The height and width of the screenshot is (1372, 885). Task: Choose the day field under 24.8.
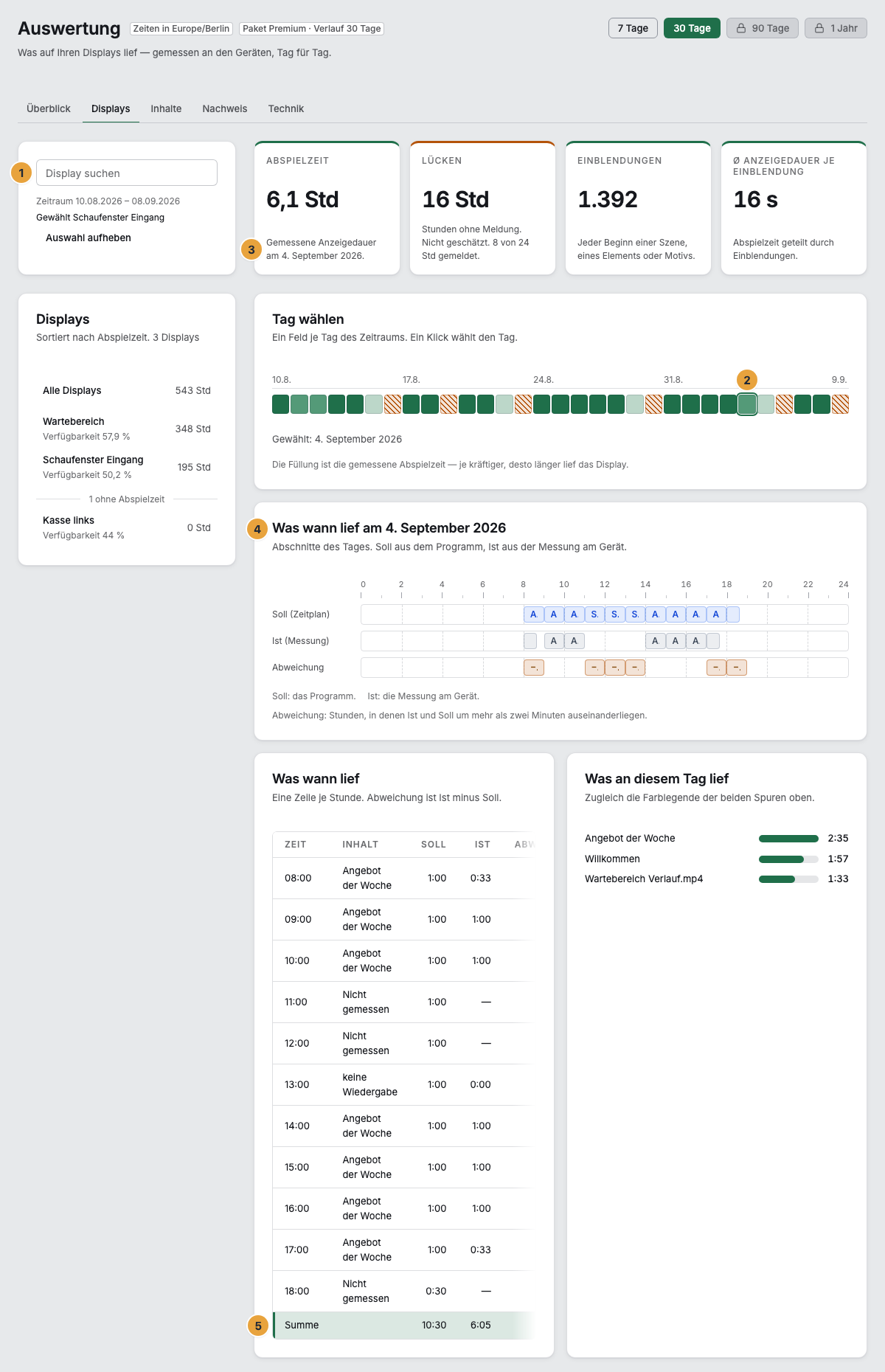[x=541, y=404]
